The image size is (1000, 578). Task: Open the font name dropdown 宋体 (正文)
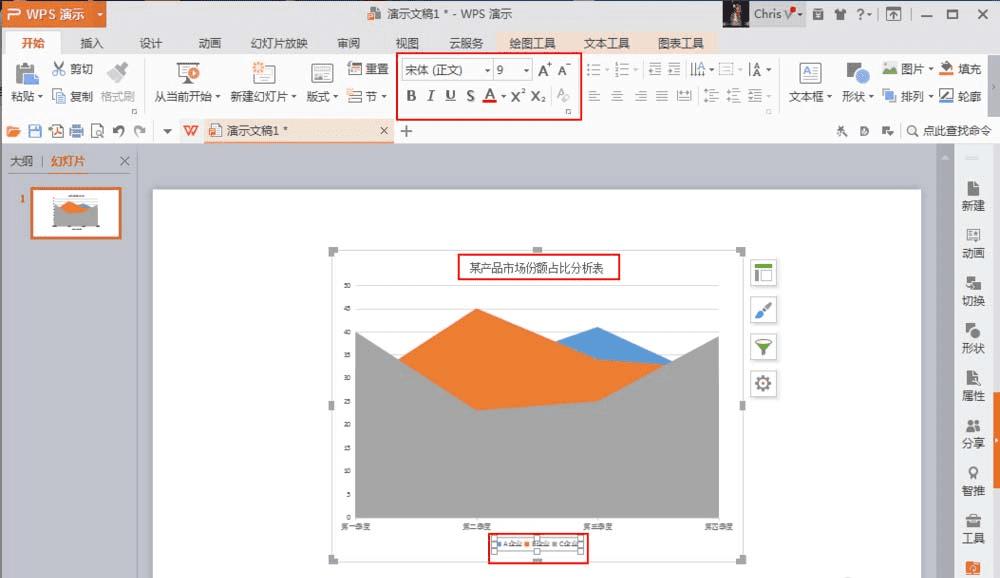click(x=487, y=70)
